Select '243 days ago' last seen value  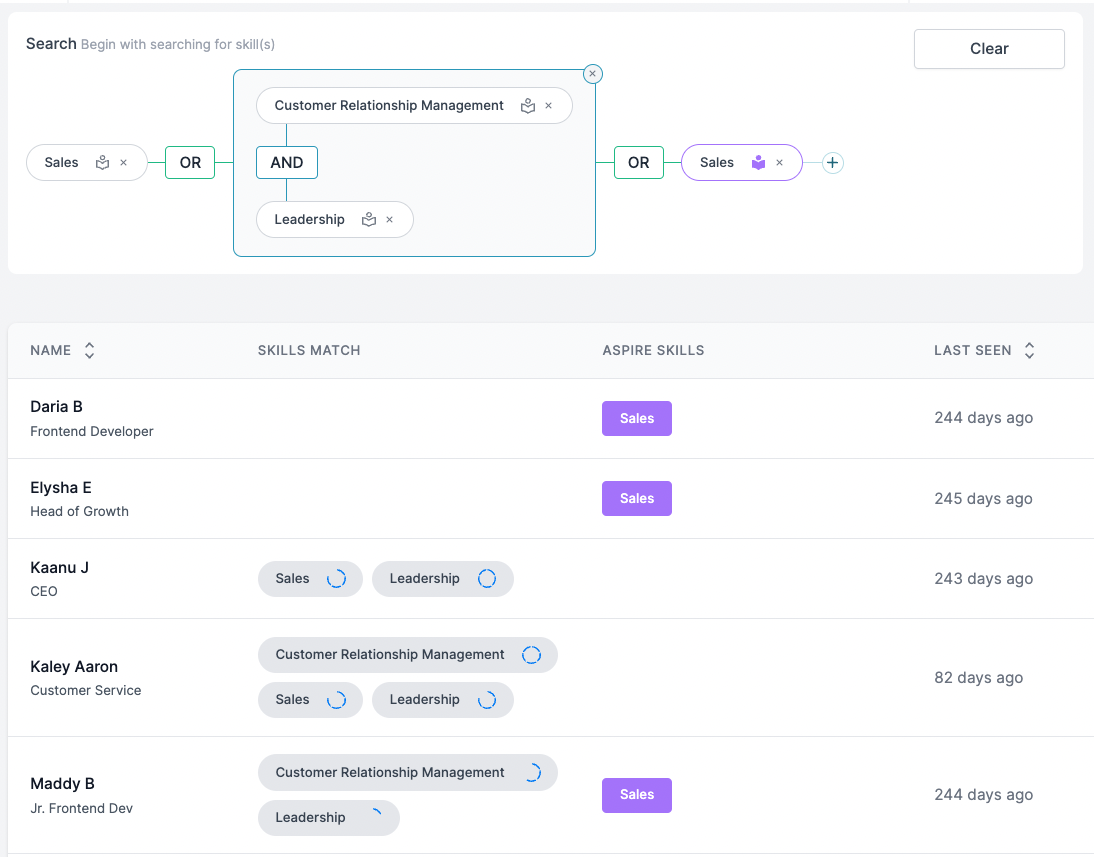tap(983, 579)
